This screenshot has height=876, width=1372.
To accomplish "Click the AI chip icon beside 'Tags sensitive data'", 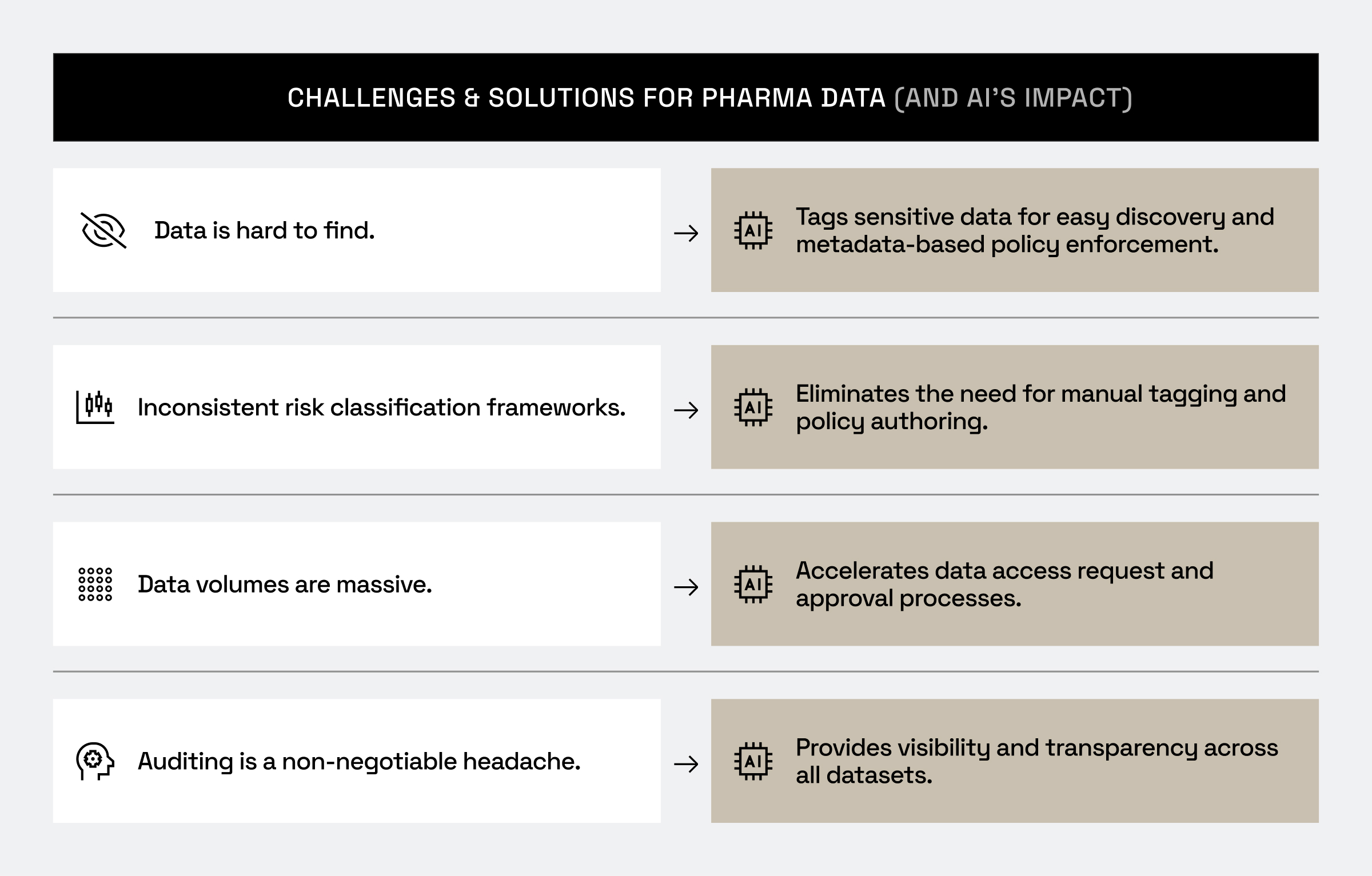I will (x=753, y=231).
